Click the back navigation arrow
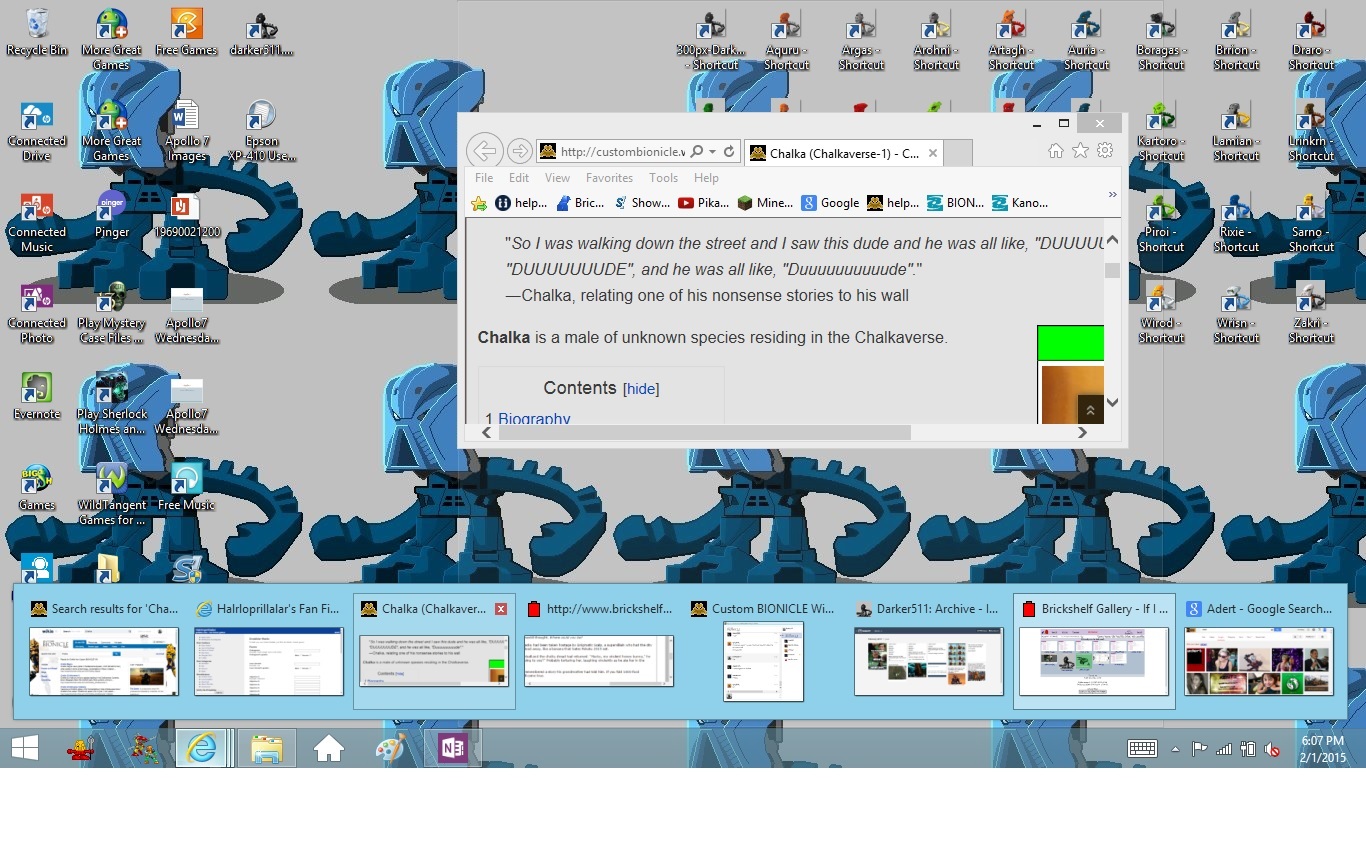Image resolution: width=1366 pixels, height=864 pixels. (485, 151)
